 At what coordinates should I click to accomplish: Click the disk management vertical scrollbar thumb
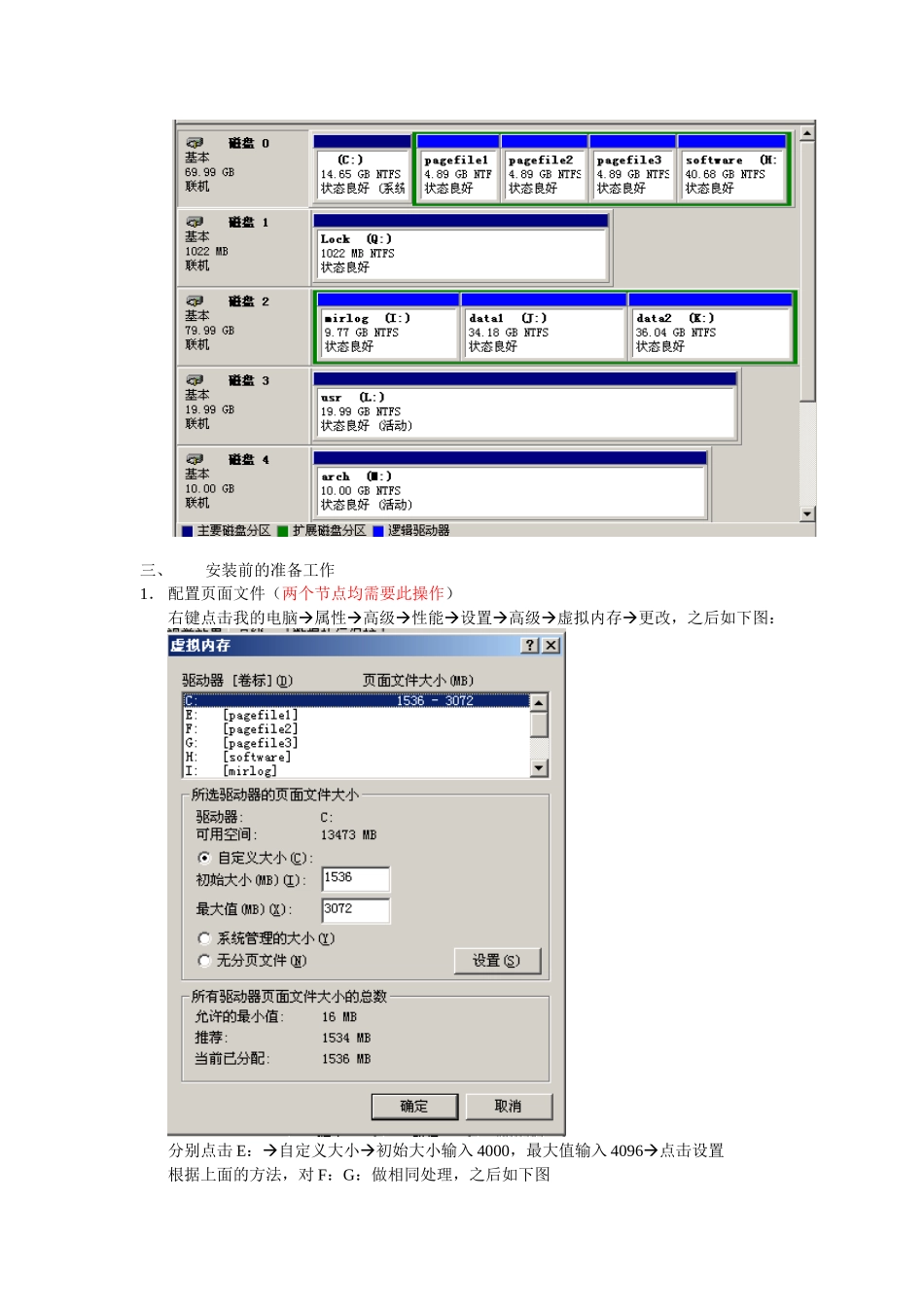pos(807,270)
